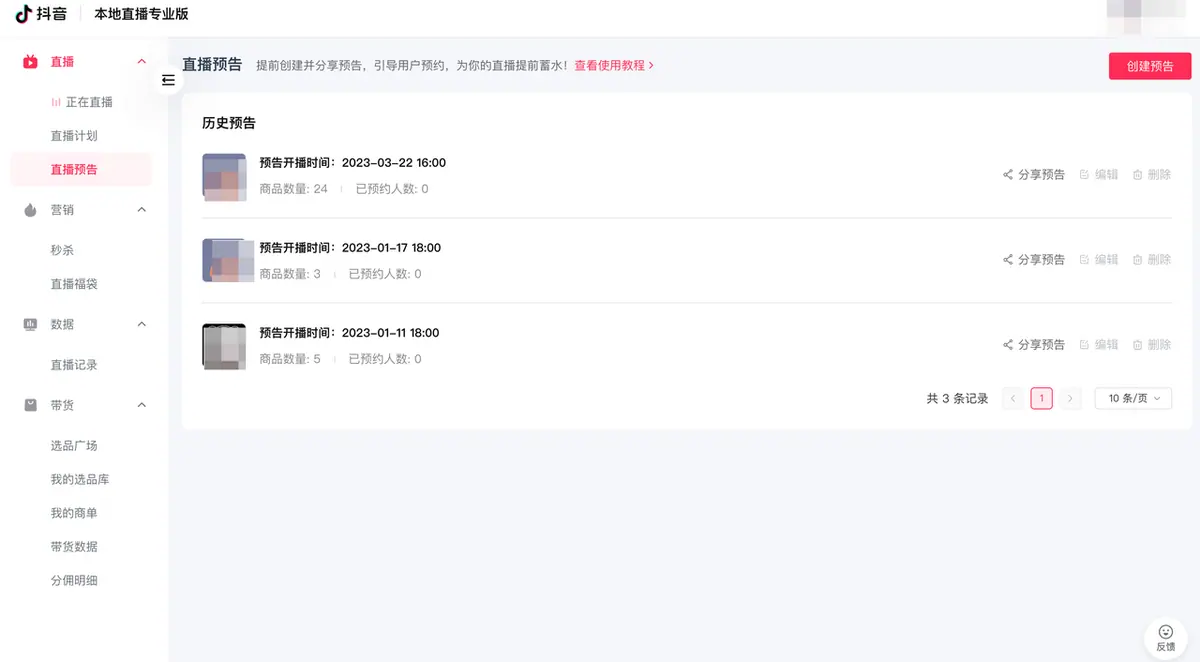Collapse the 数据 section chevron
The image size is (1200, 662).
pyautogui.click(x=141, y=324)
